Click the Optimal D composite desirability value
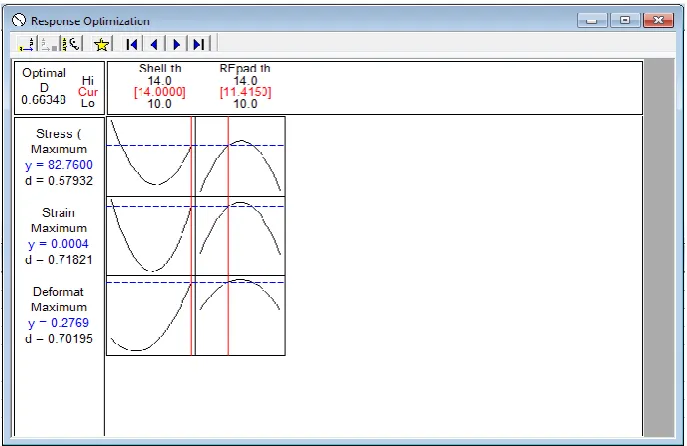Image resolution: width=687 pixels, height=446 pixels. (43, 100)
